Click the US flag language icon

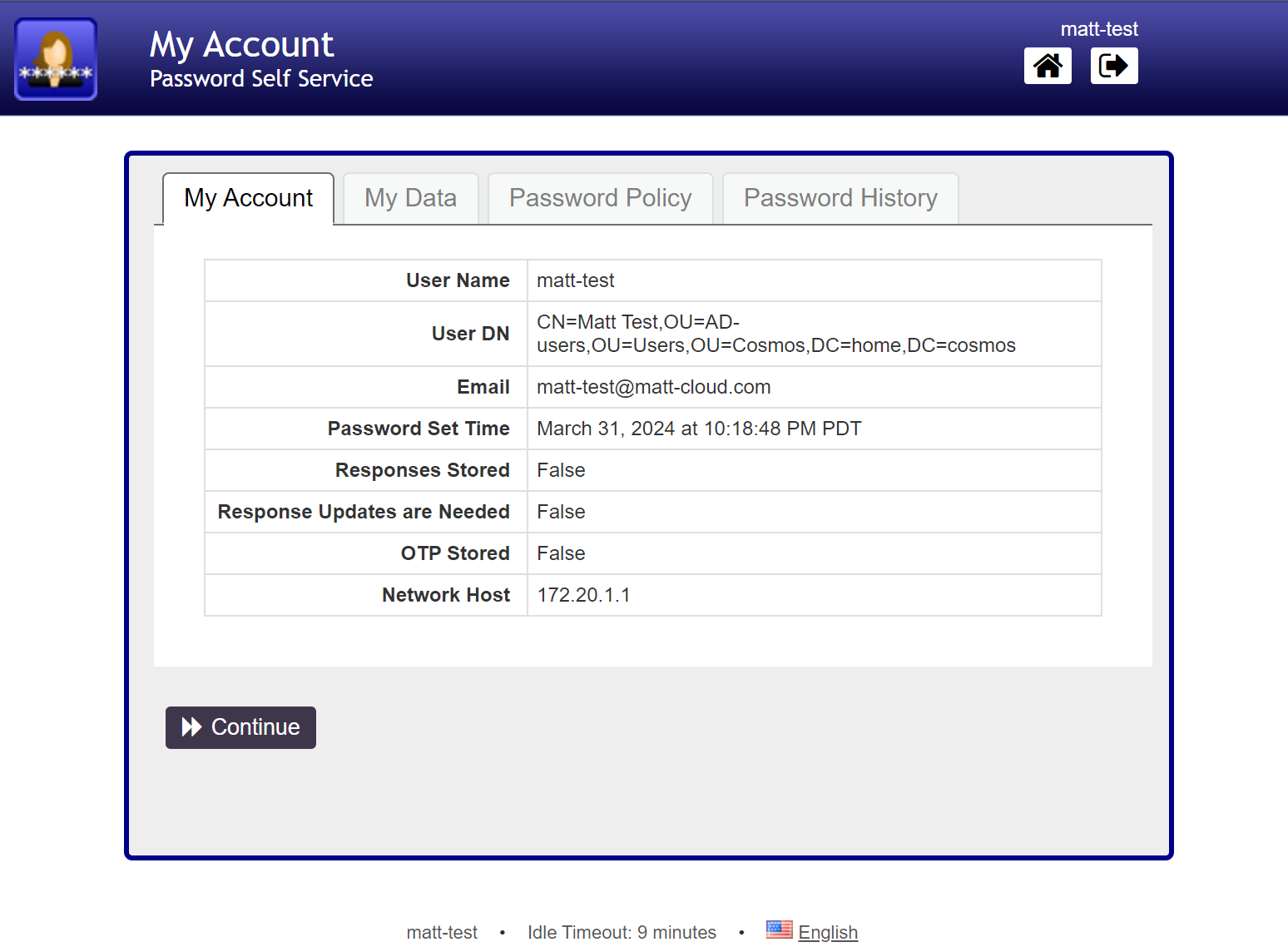(x=779, y=930)
